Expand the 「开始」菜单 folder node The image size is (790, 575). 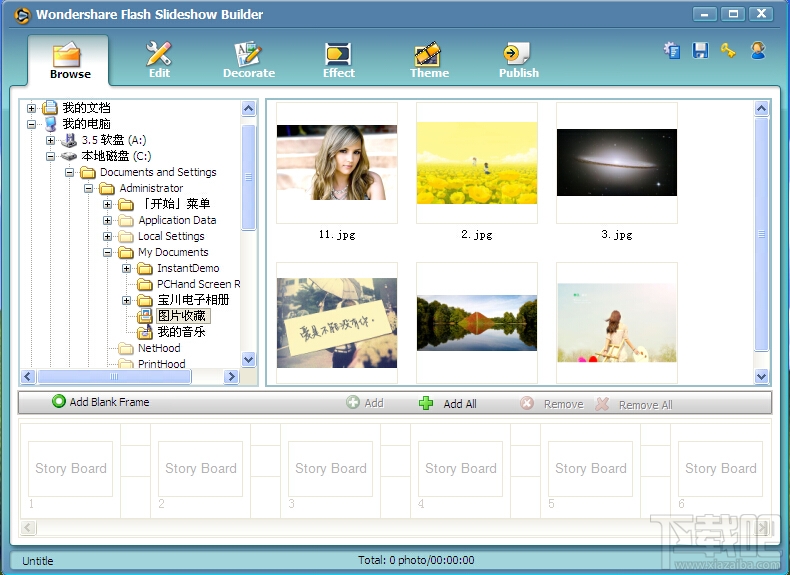(107, 204)
